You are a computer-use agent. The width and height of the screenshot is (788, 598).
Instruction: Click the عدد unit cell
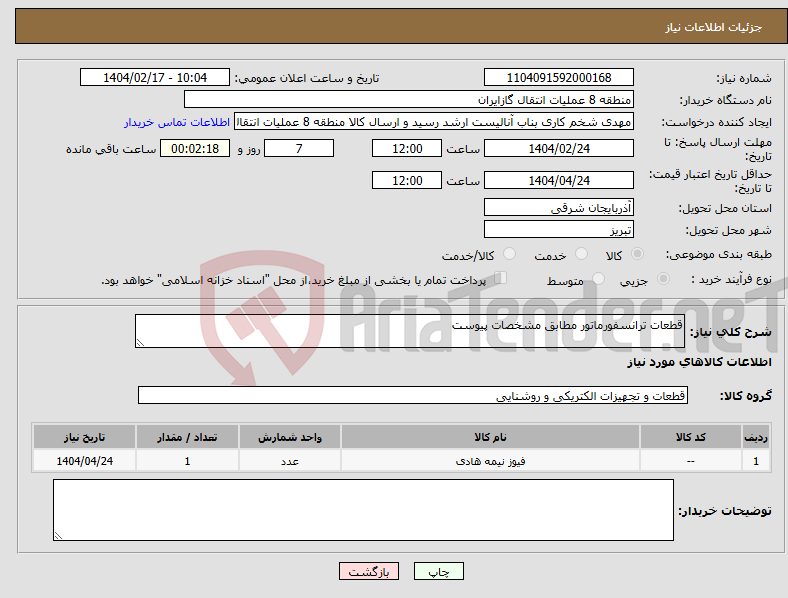pyautogui.click(x=290, y=461)
